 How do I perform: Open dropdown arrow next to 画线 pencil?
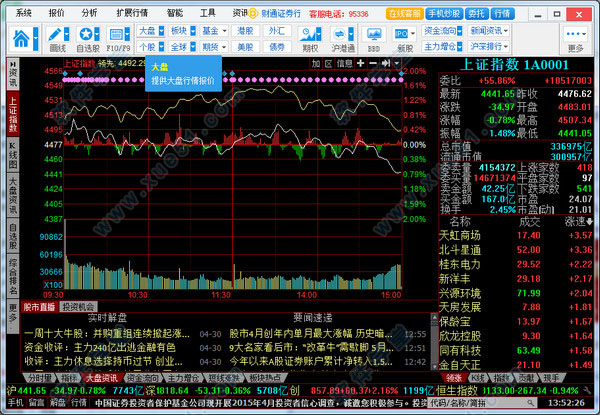click(x=67, y=34)
